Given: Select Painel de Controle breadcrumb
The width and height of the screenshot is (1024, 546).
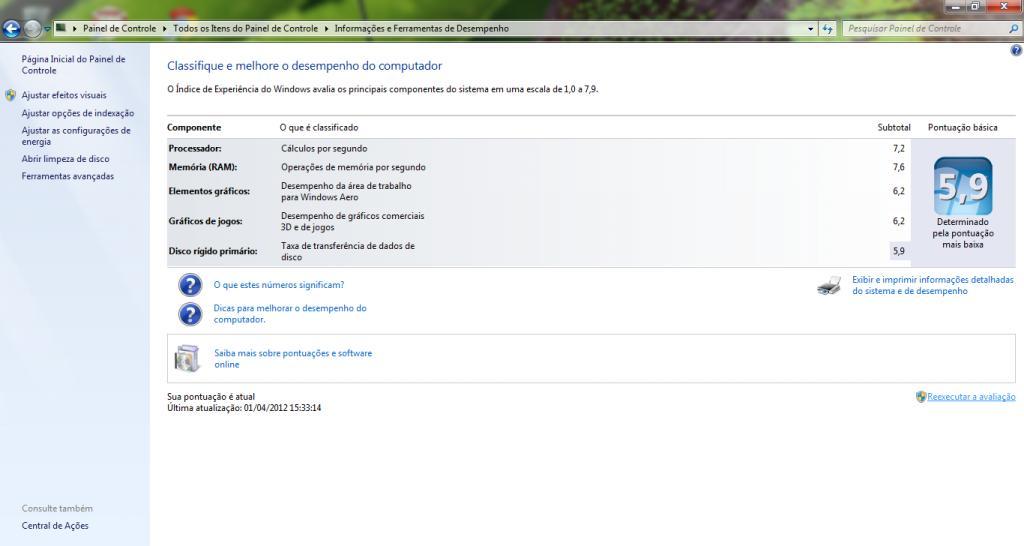Looking at the screenshot, I should click(x=120, y=29).
